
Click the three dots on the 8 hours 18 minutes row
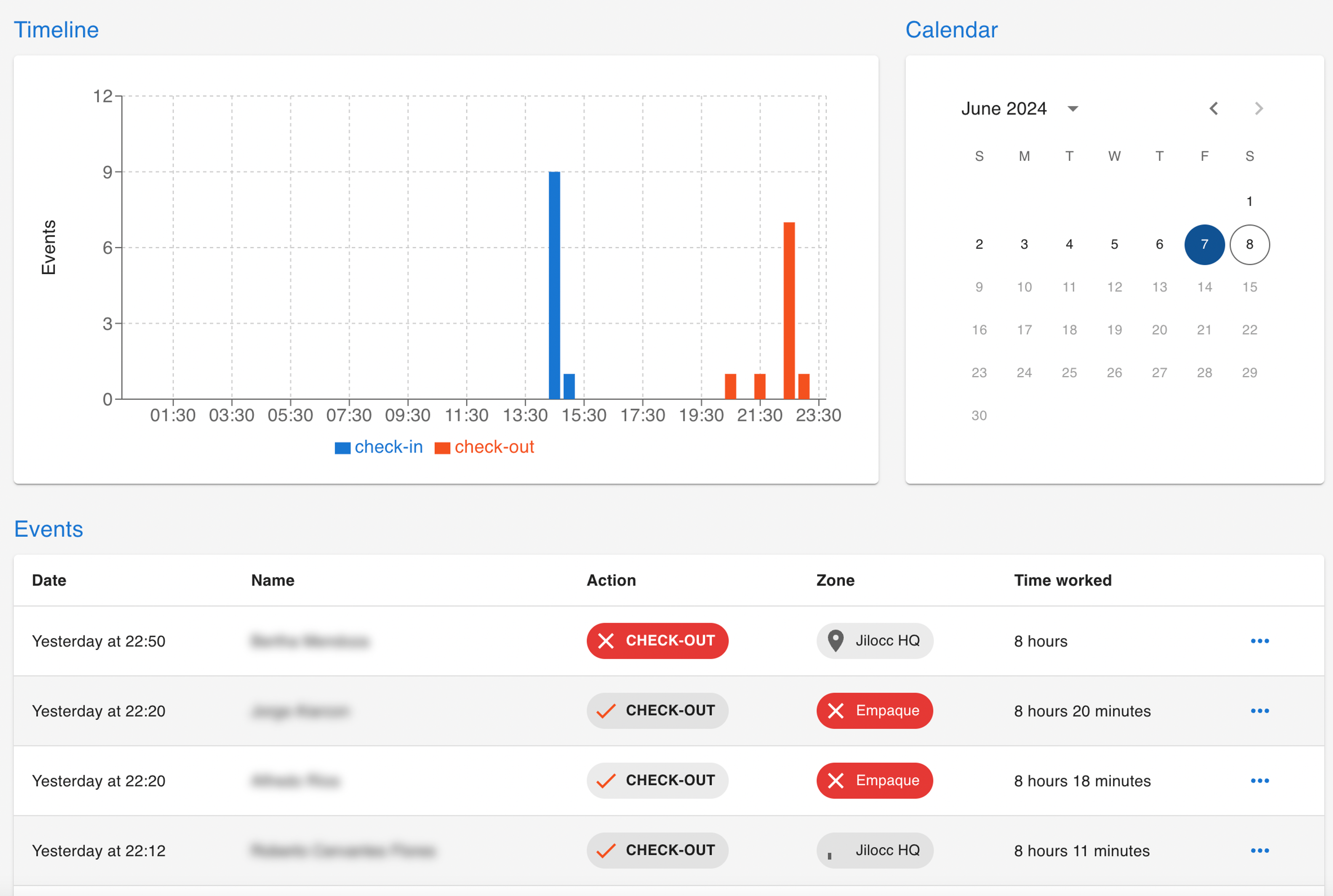pos(1259,781)
